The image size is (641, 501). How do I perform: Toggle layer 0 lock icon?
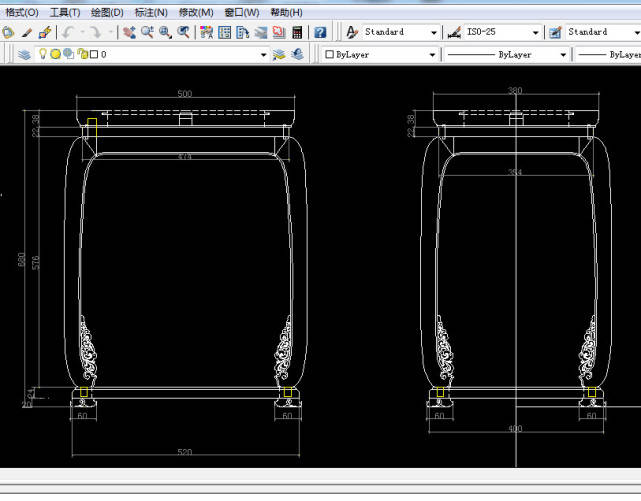point(81,54)
